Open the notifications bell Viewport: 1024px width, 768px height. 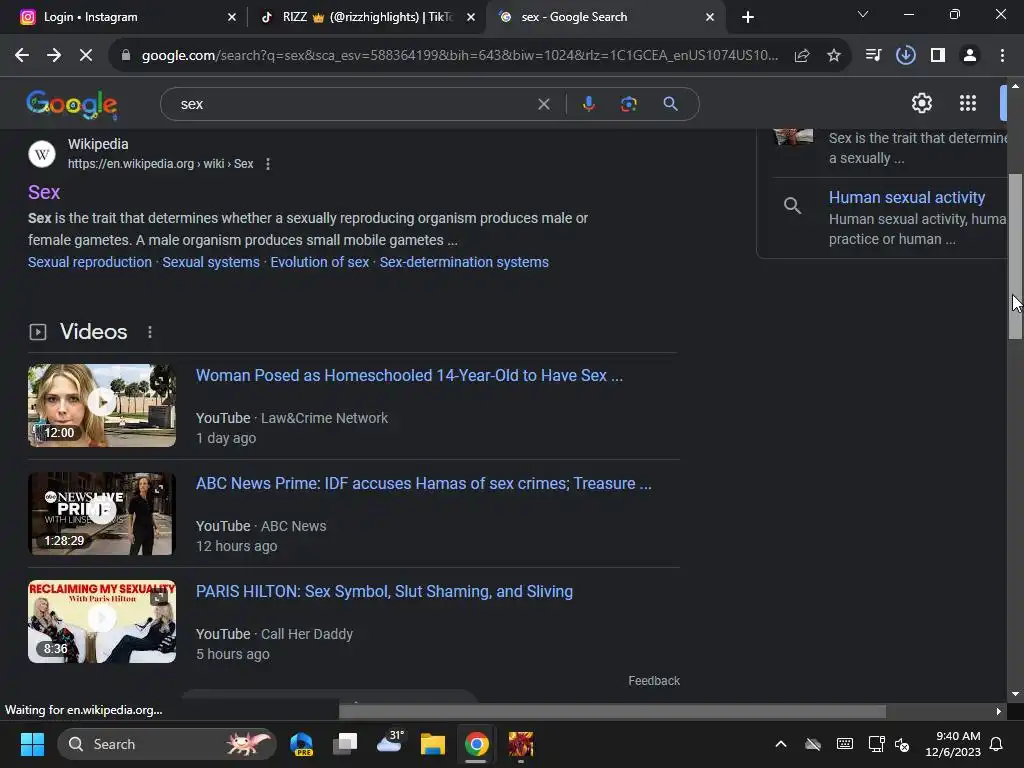tap(997, 744)
